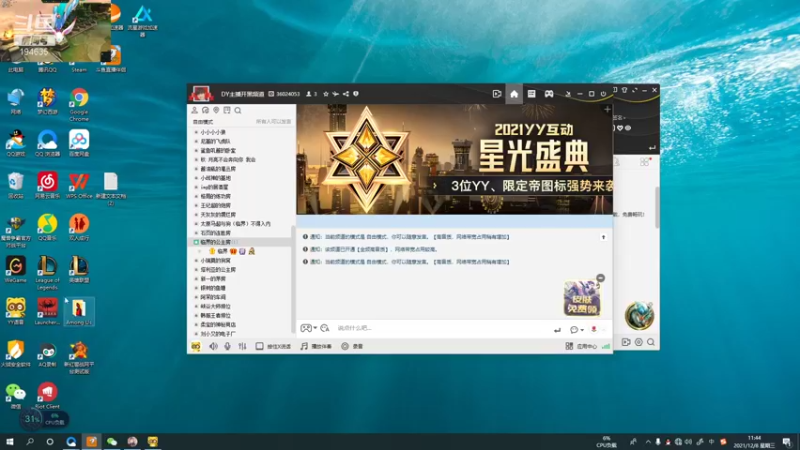
Task: Click the red gift icon in chat bar
Action: 594,330
